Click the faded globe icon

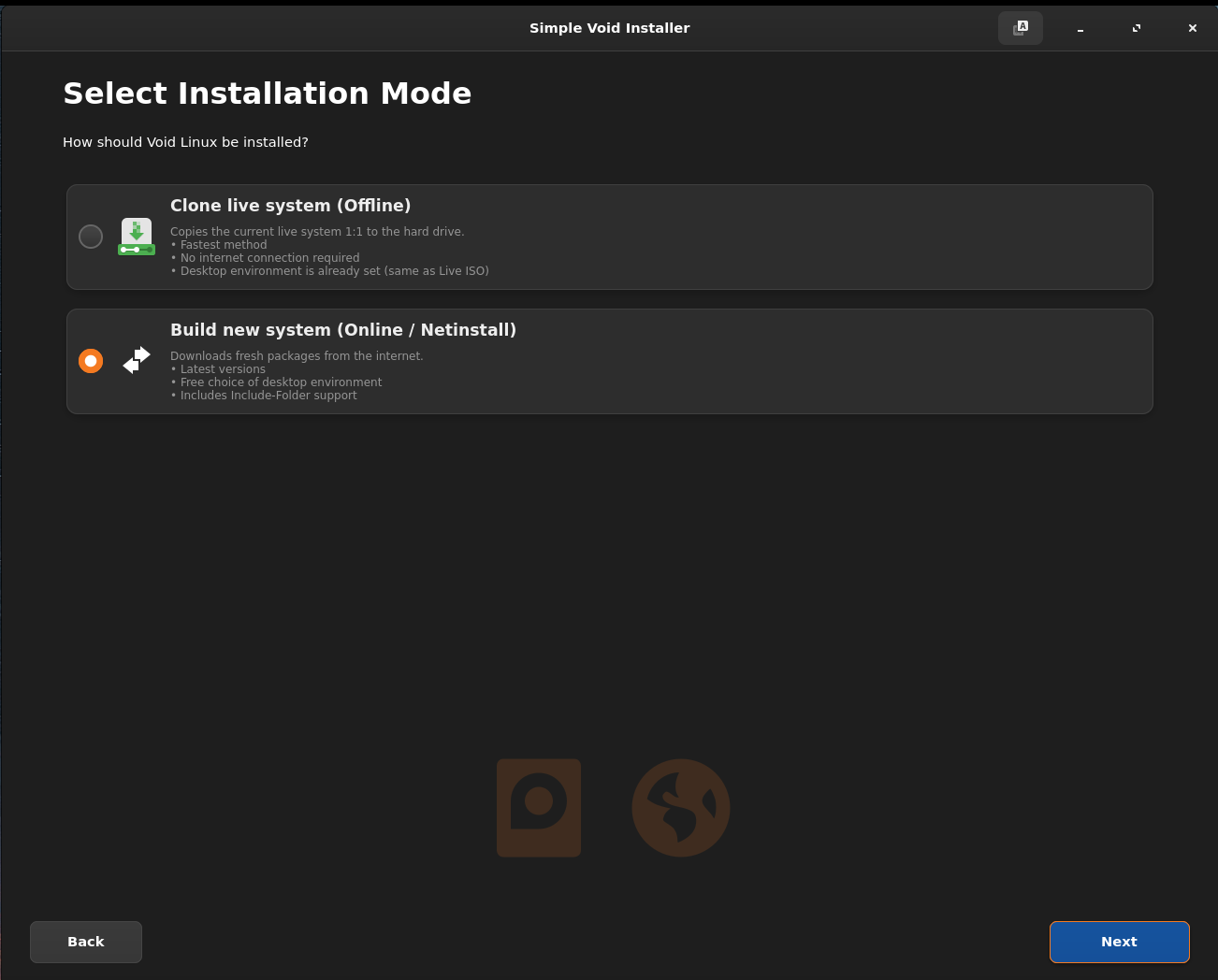681,808
